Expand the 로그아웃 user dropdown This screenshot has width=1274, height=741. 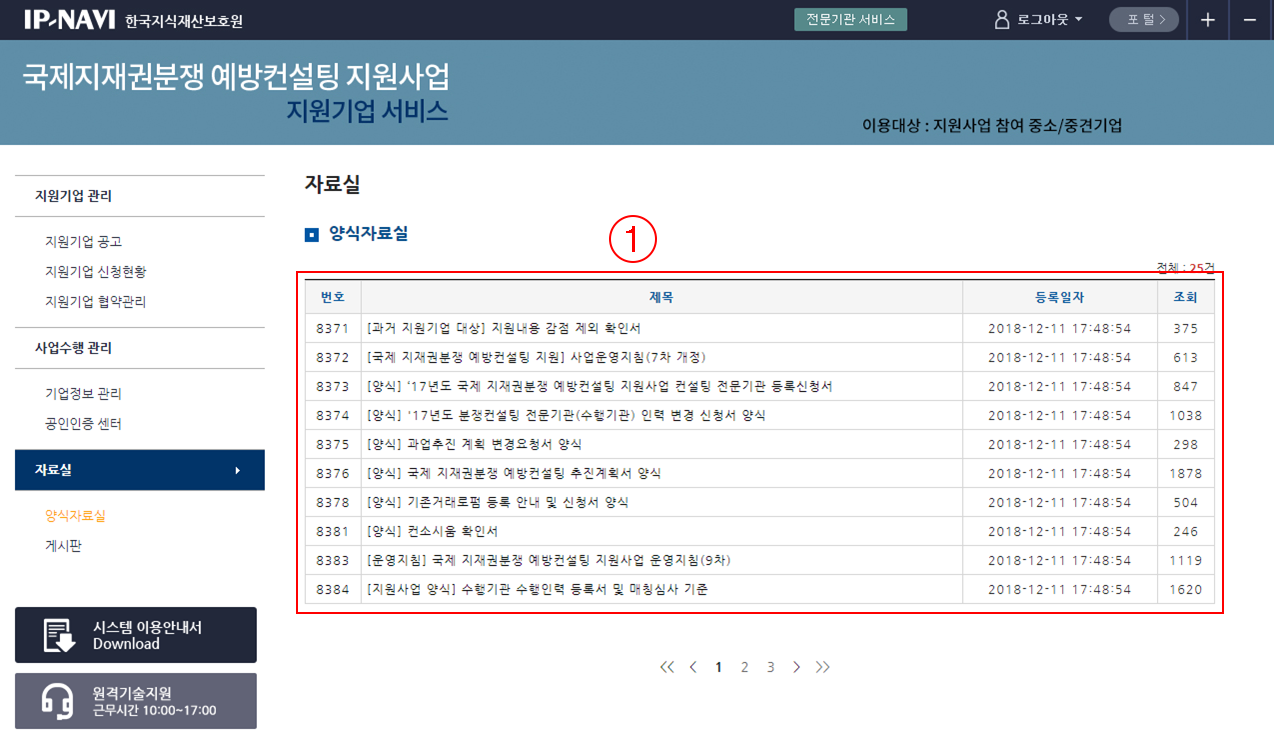tap(1039, 20)
